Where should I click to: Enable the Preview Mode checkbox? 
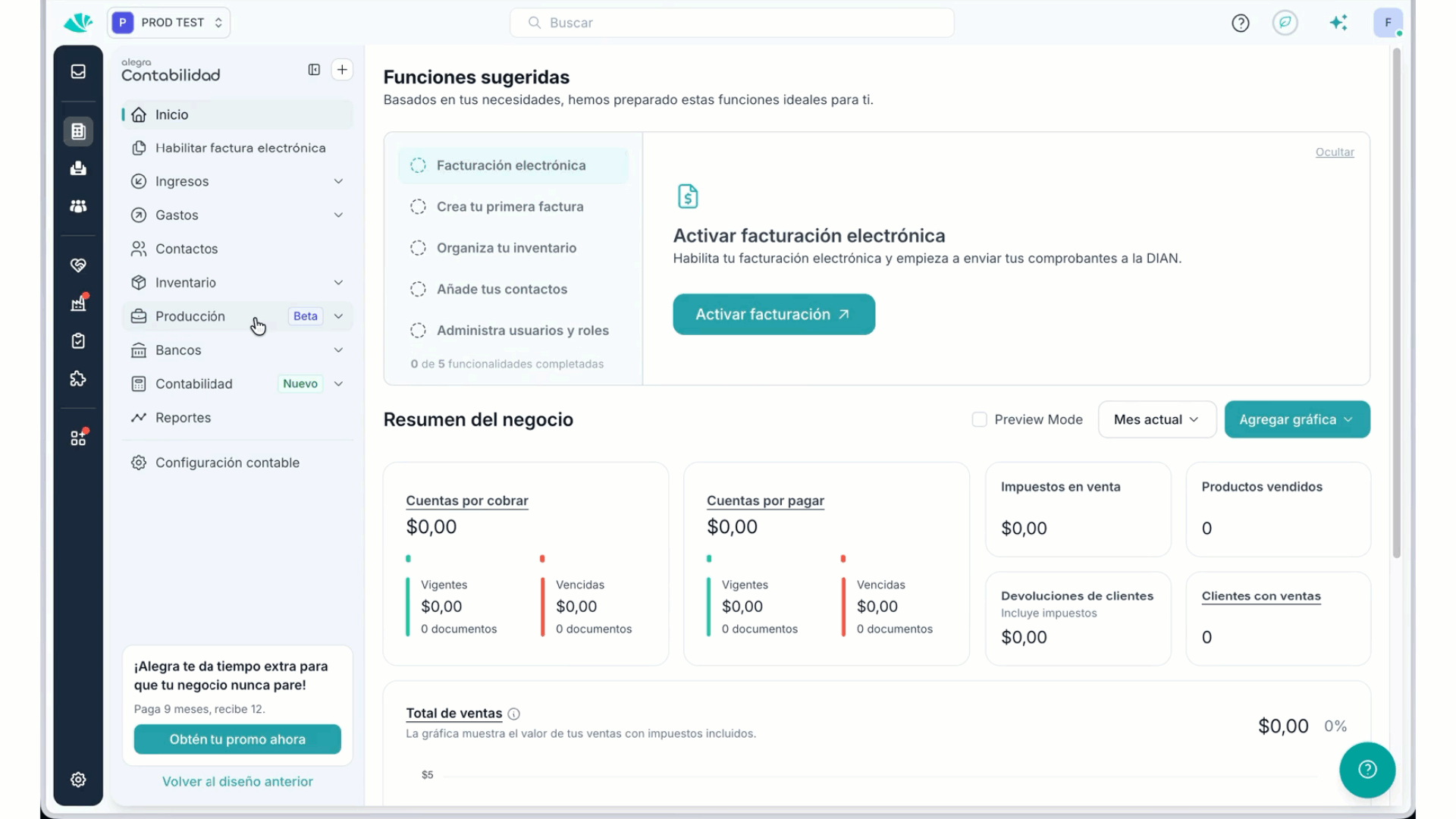[x=979, y=419]
